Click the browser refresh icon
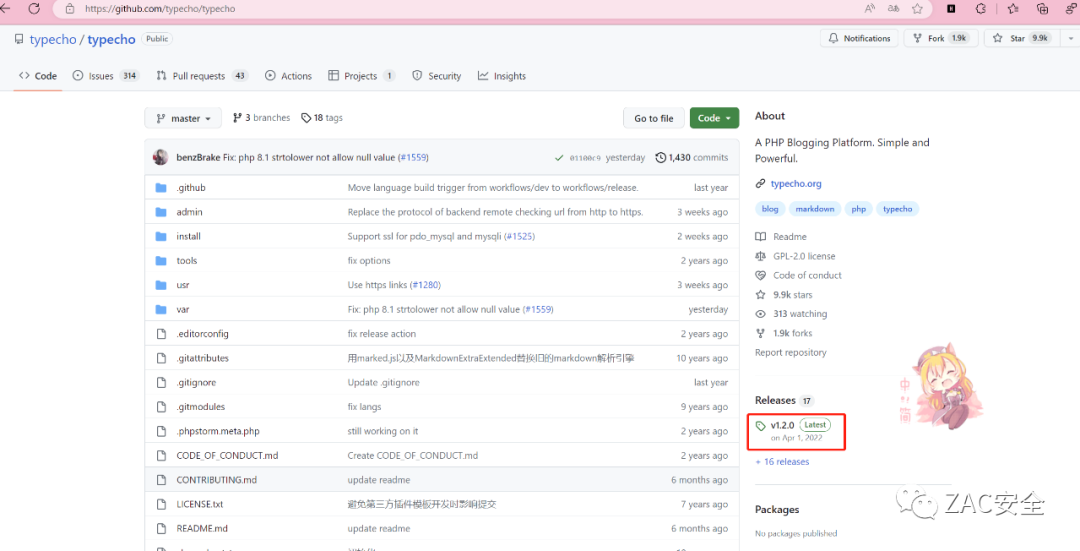The image size is (1080, 551). point(34,9)
